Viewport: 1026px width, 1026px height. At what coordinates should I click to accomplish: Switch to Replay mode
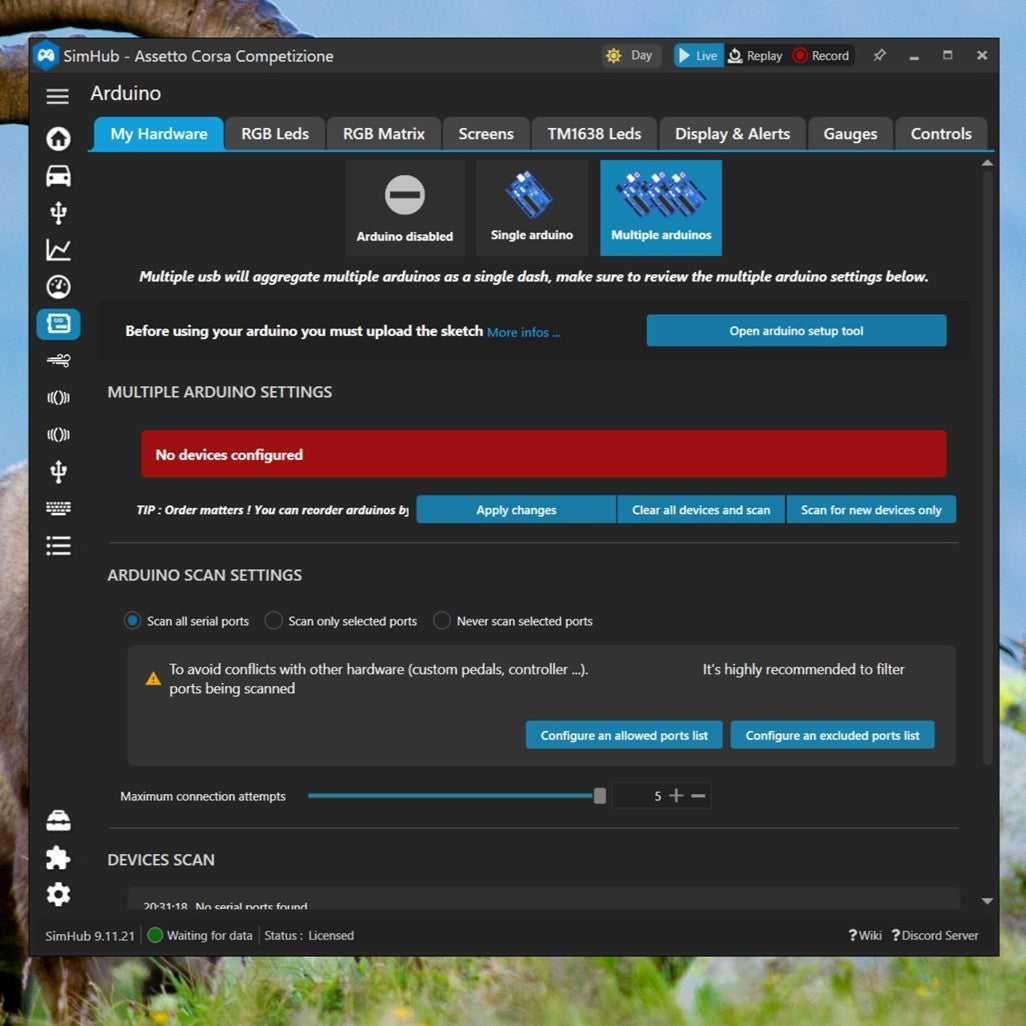(756, 56)
